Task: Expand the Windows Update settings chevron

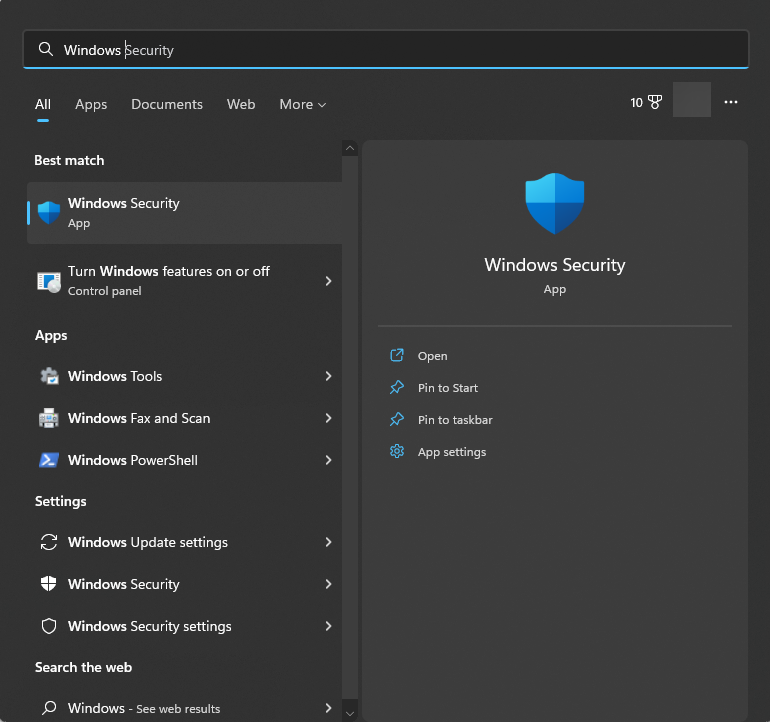Action: pos(328,542)
